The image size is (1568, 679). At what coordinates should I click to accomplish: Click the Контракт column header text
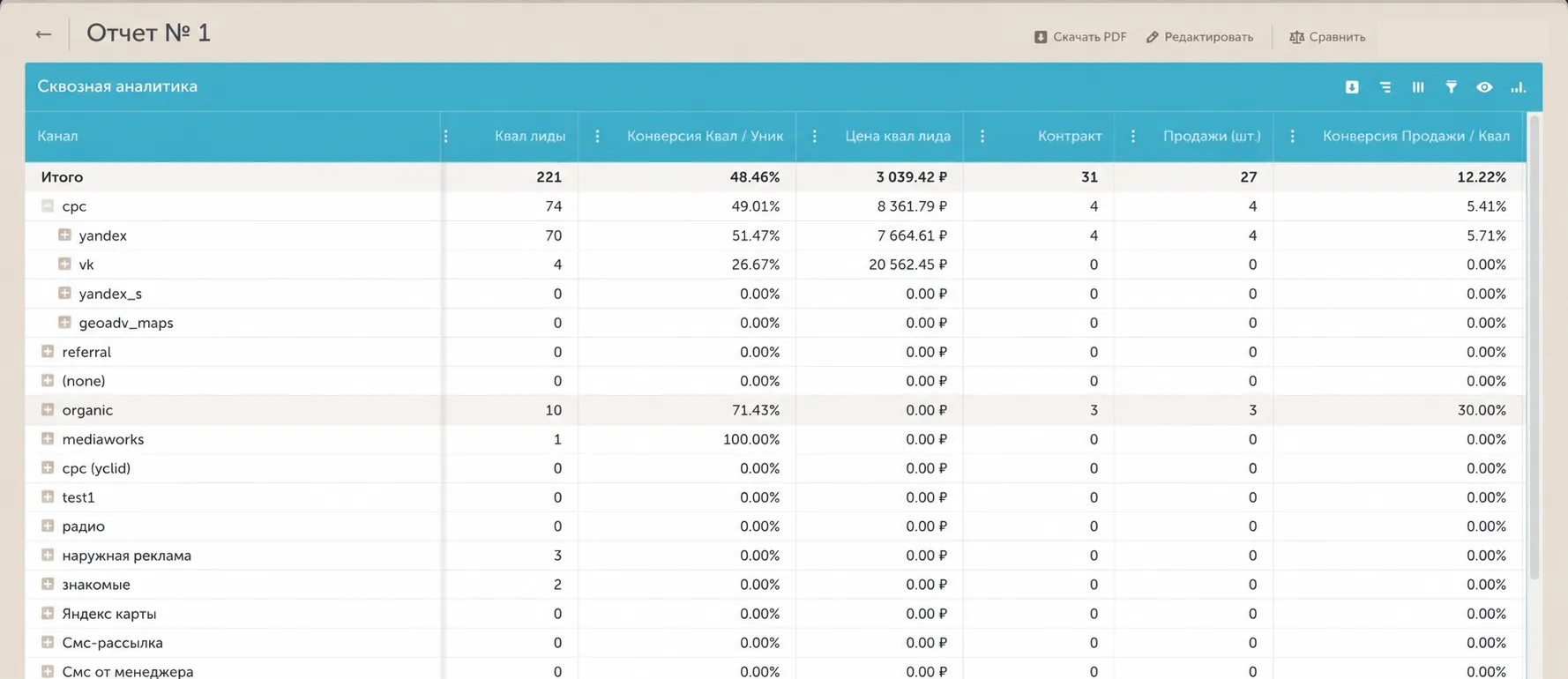[1070, 136]
